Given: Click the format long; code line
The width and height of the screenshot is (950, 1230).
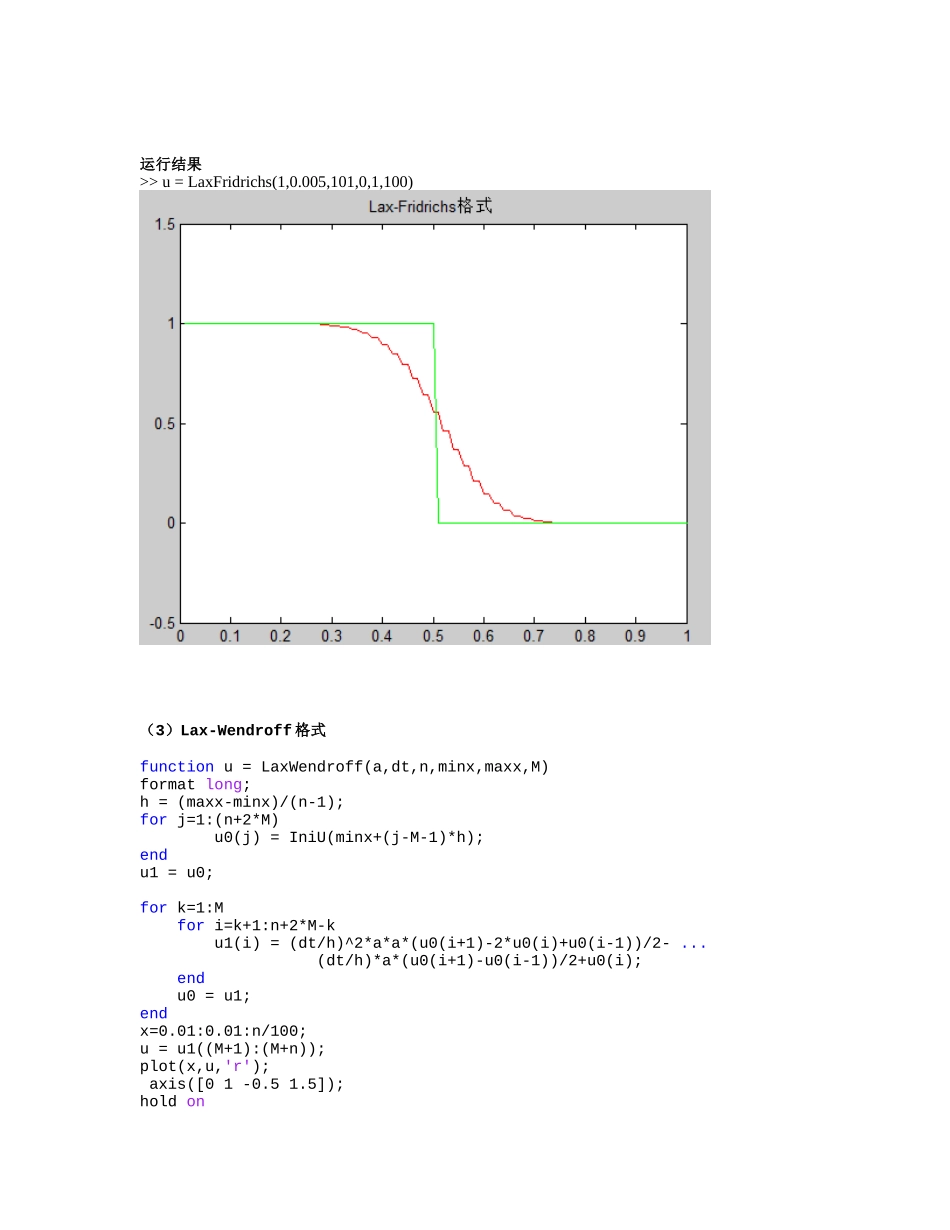Looking at the screenshot, I should [x=195, y=785].
